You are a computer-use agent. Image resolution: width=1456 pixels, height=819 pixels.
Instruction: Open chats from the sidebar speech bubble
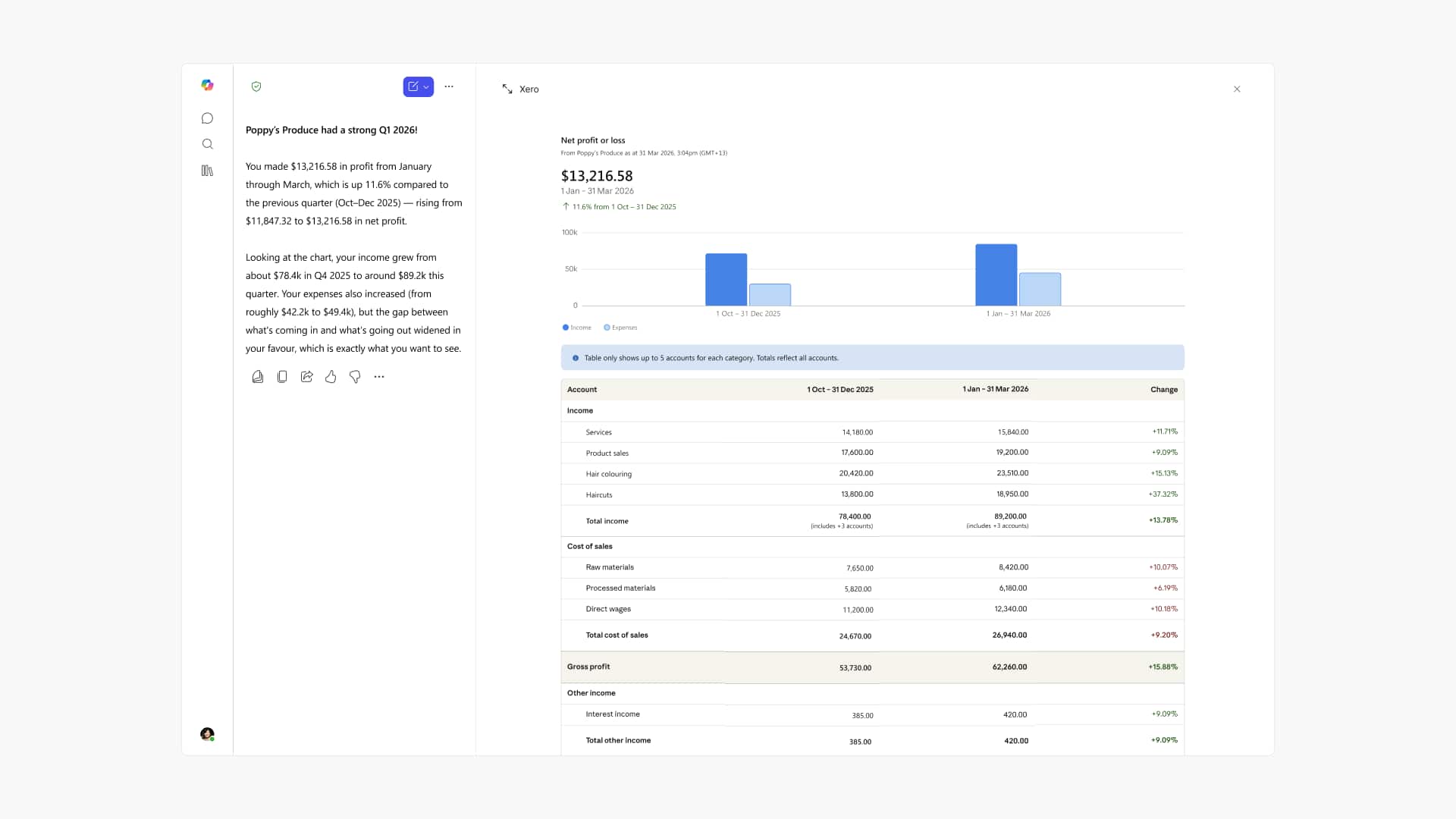coord(207,118)
